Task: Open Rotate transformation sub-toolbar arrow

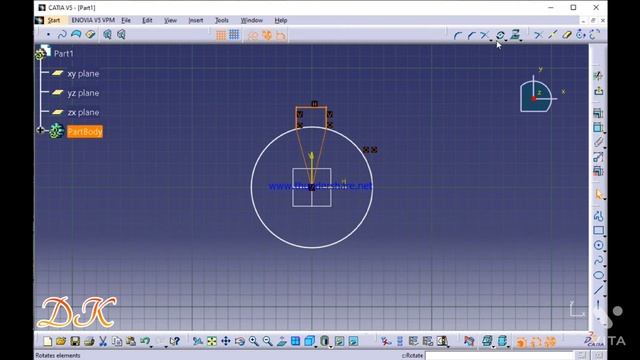Action: point(507,40)
